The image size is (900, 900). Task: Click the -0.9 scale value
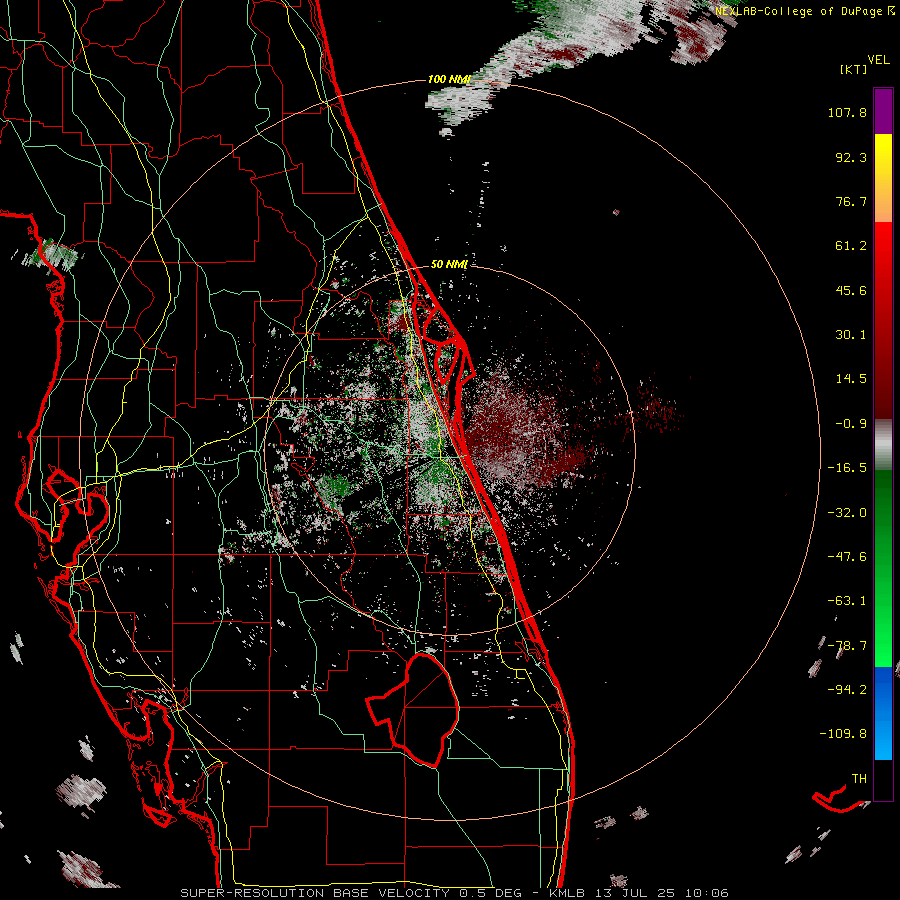click(851, 424)
